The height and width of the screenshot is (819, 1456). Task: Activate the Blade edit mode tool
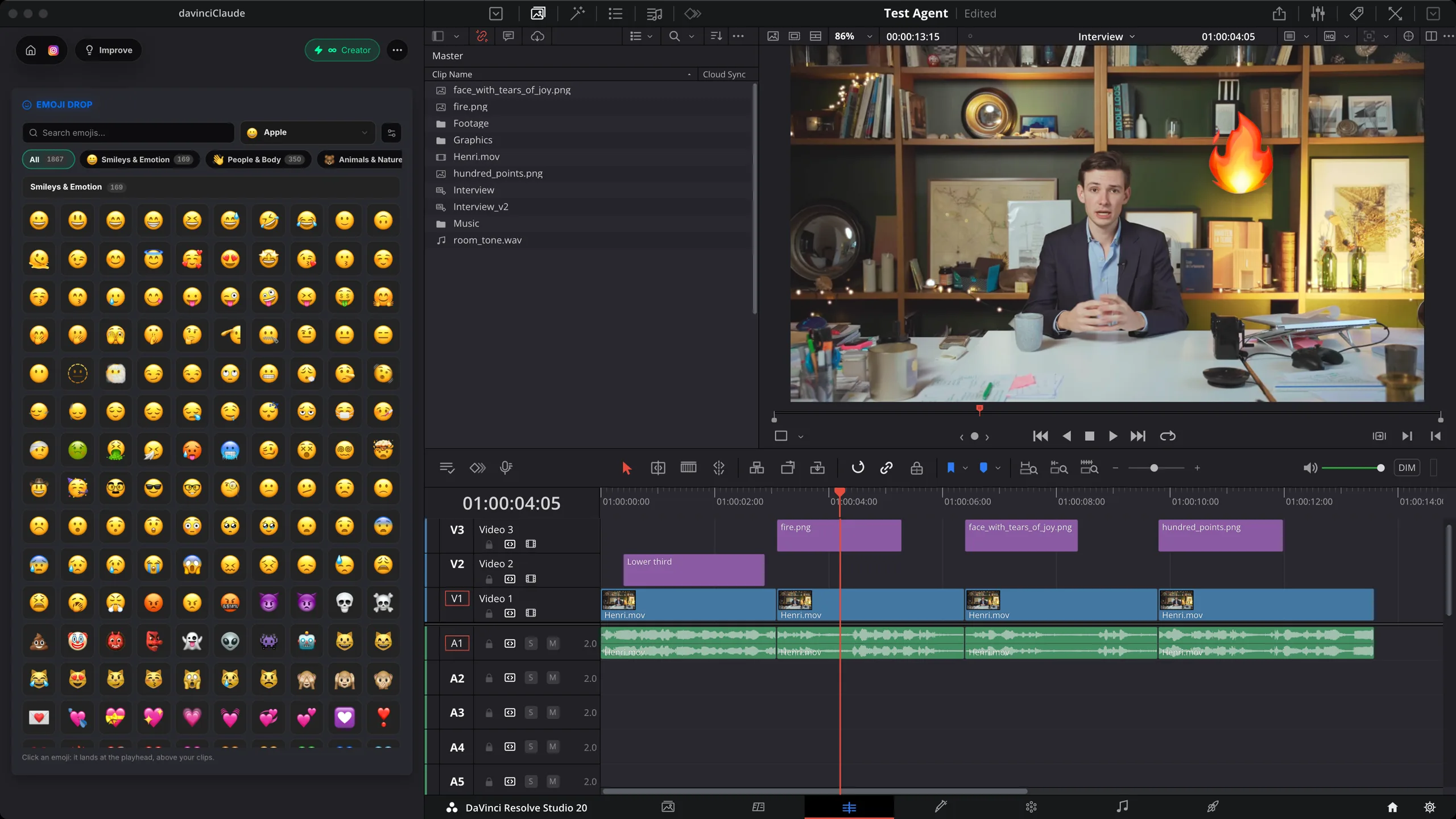688,468
